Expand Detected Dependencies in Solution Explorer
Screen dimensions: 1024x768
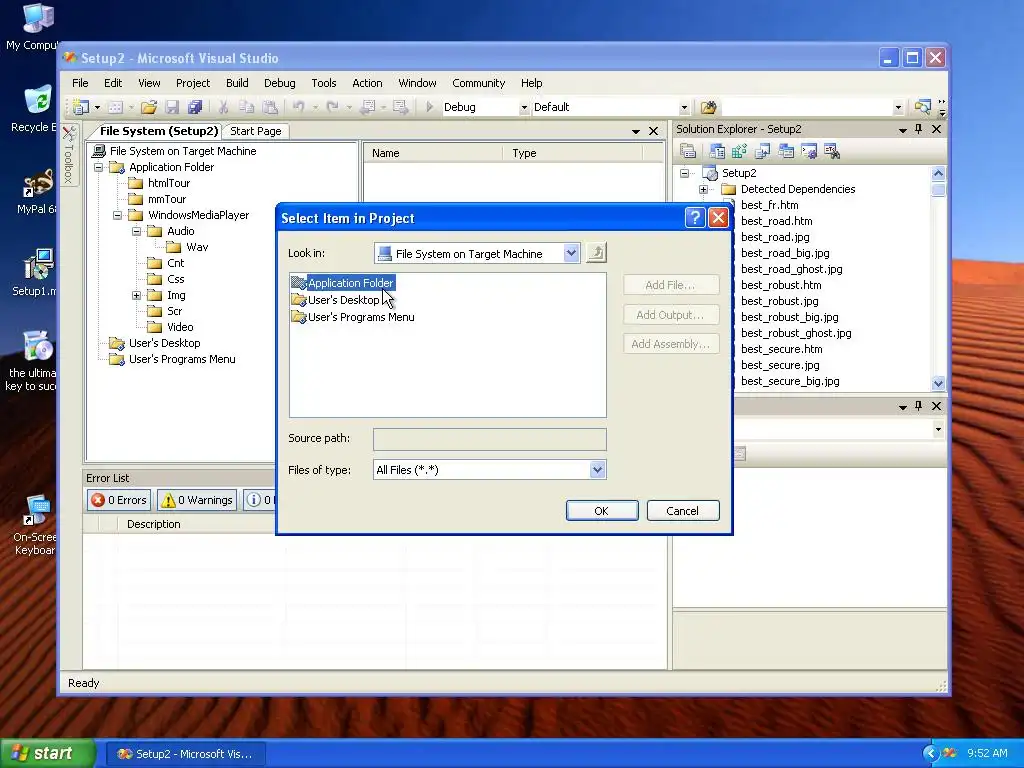coord(703,189)
